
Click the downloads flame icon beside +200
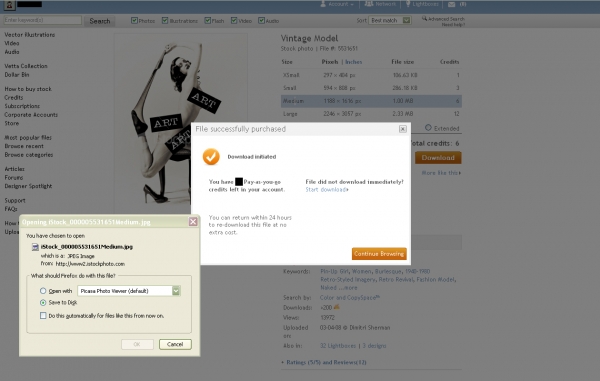click(x=336, y=307)
